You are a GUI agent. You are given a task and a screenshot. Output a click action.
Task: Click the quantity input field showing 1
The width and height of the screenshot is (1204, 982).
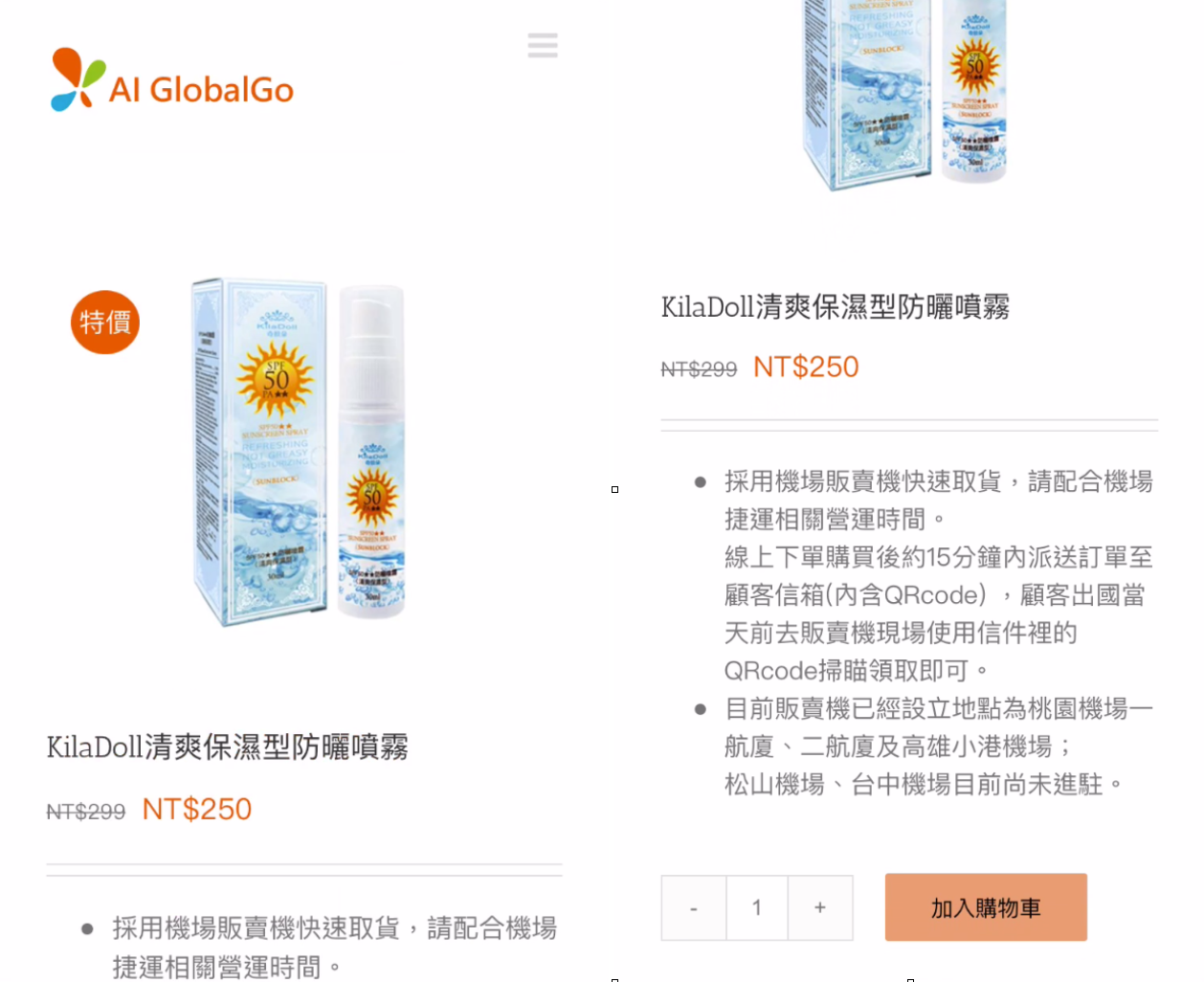(x=757, y=907)
